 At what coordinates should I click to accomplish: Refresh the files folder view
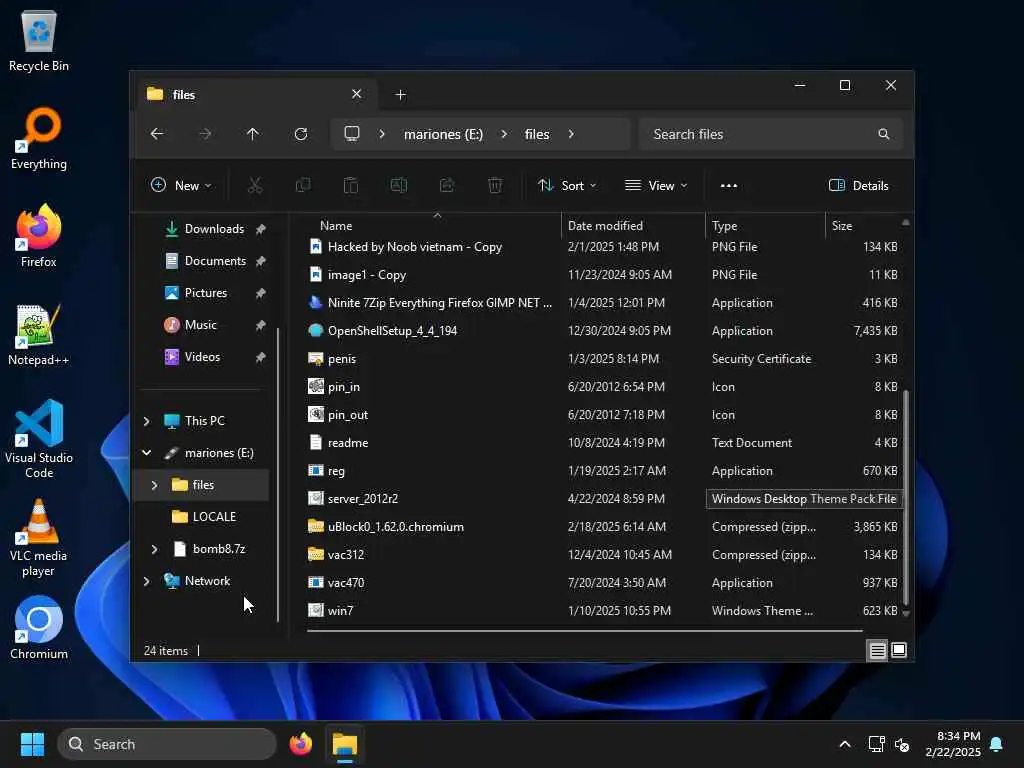coord(301,134)
